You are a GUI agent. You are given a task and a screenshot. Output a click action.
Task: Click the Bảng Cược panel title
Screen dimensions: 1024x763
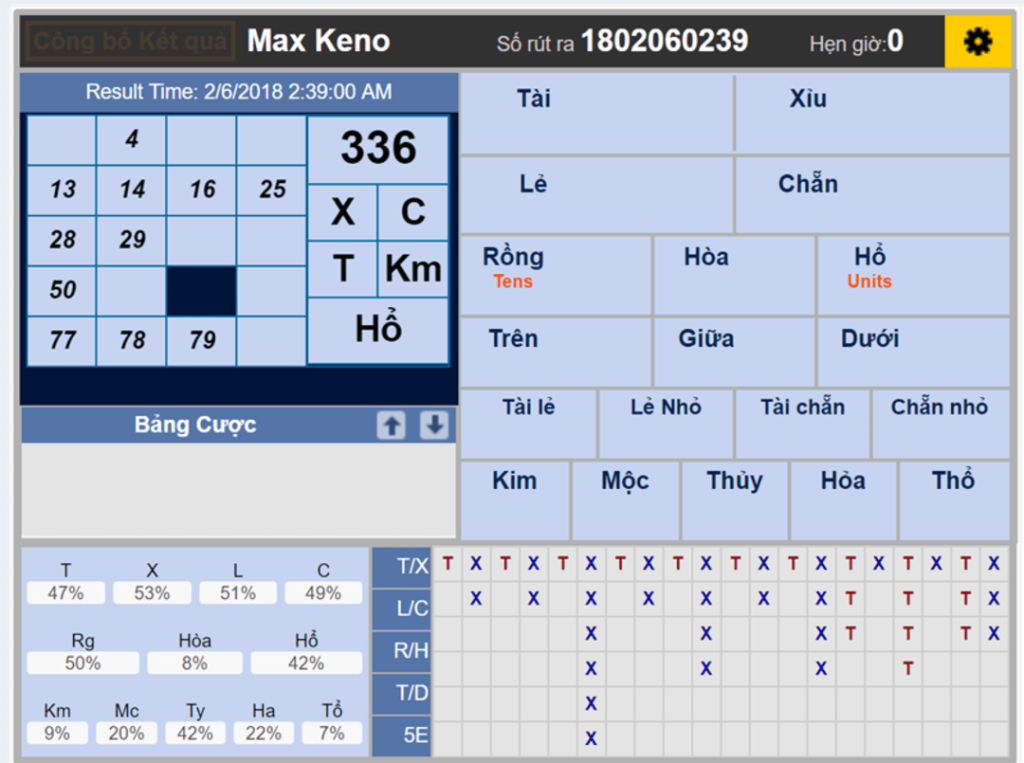(195, 425)
